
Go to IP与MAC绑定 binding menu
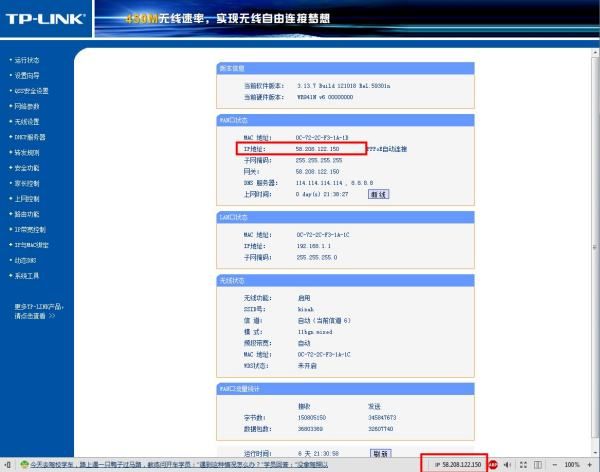coord(31,245)
